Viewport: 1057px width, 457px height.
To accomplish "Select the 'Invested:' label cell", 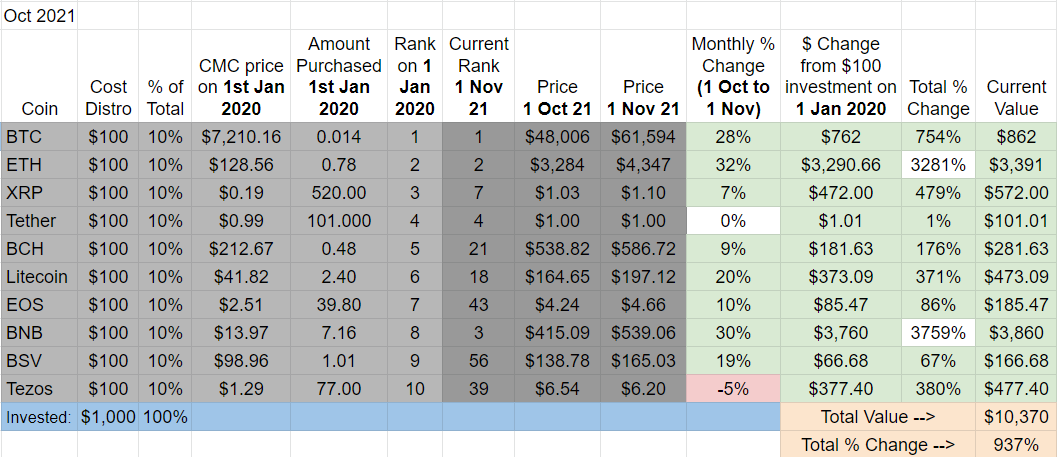I will [x=40, y=417].
